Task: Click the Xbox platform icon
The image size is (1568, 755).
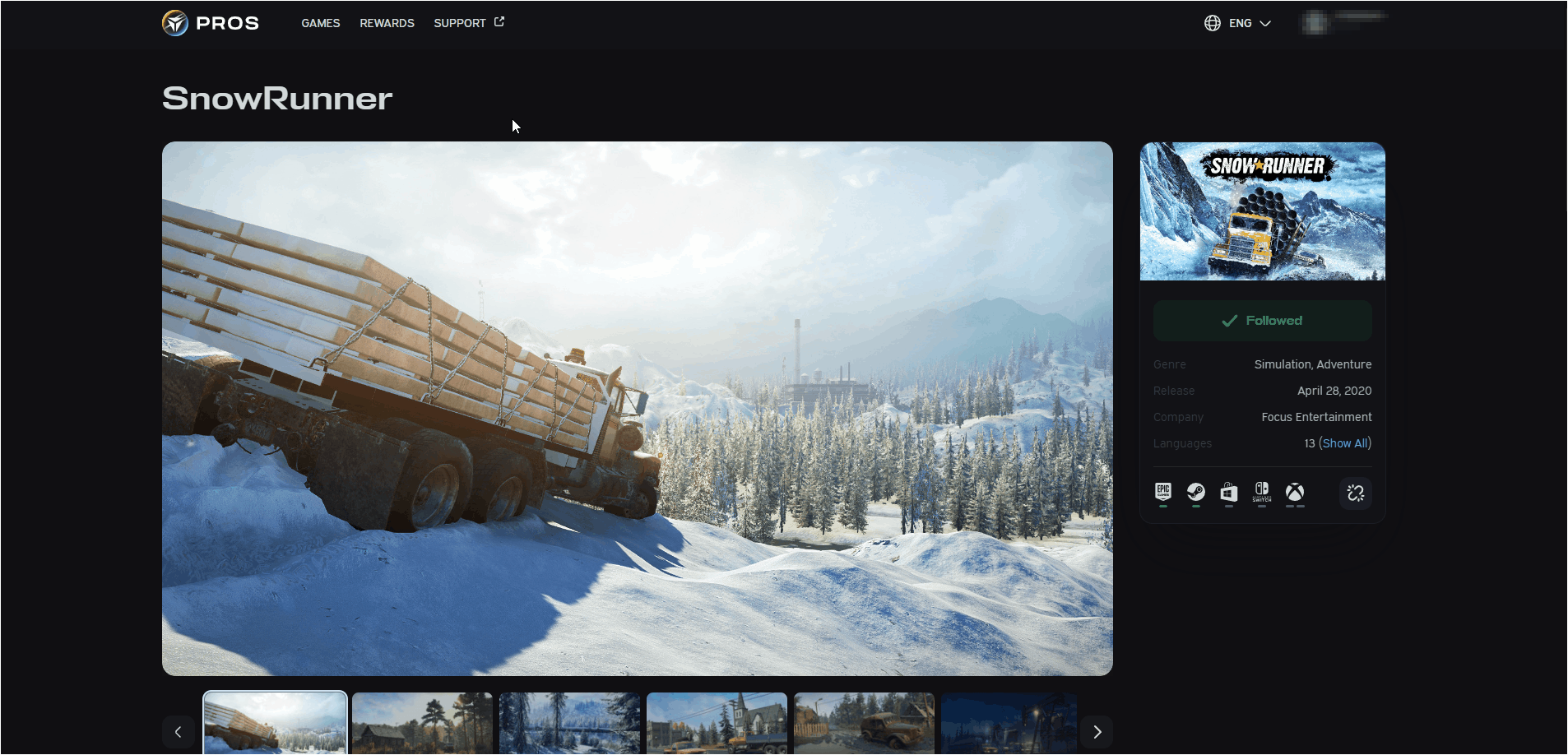Action: coord(1294,492)
